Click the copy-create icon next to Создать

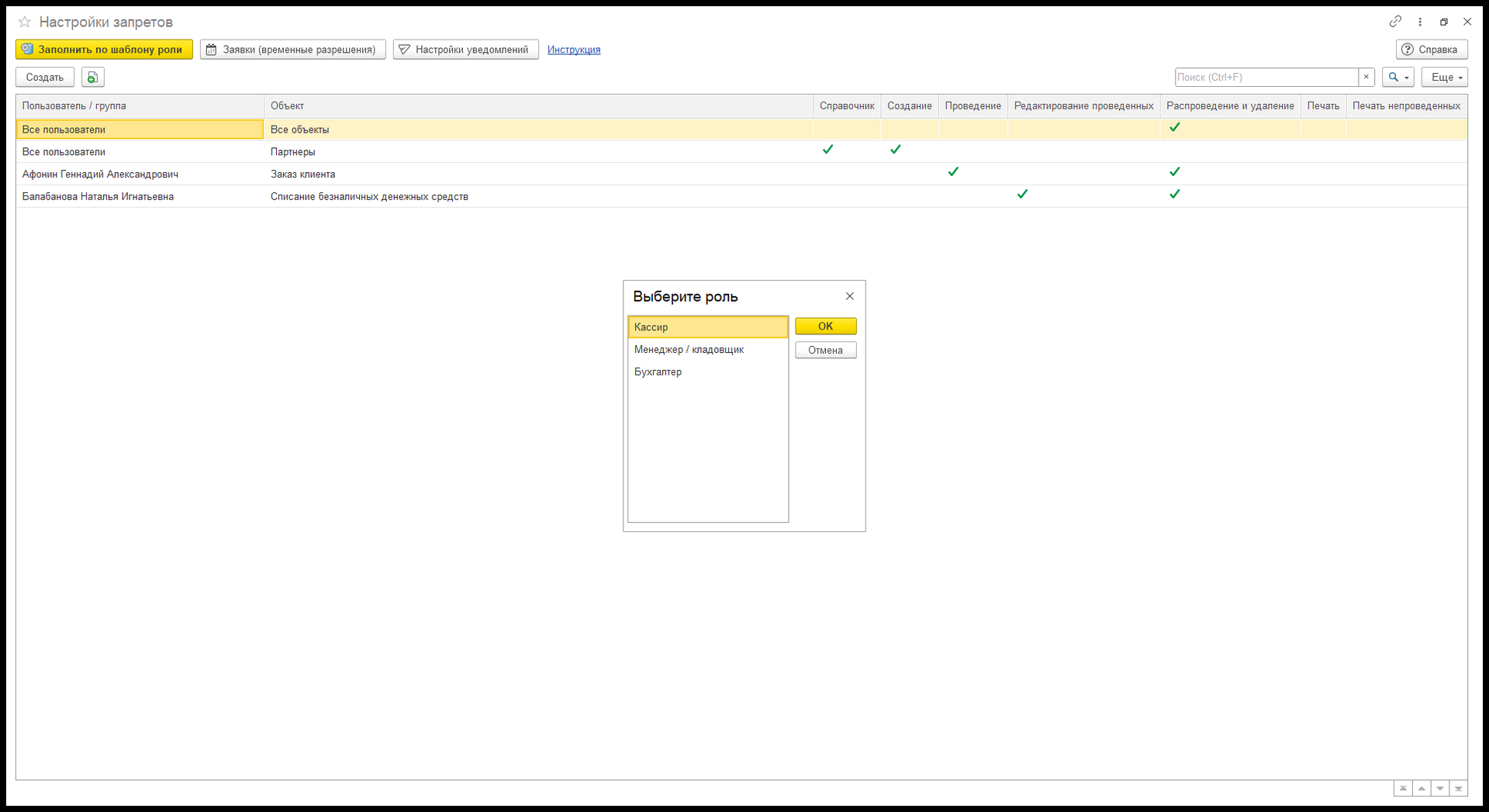tap(92, 77)
